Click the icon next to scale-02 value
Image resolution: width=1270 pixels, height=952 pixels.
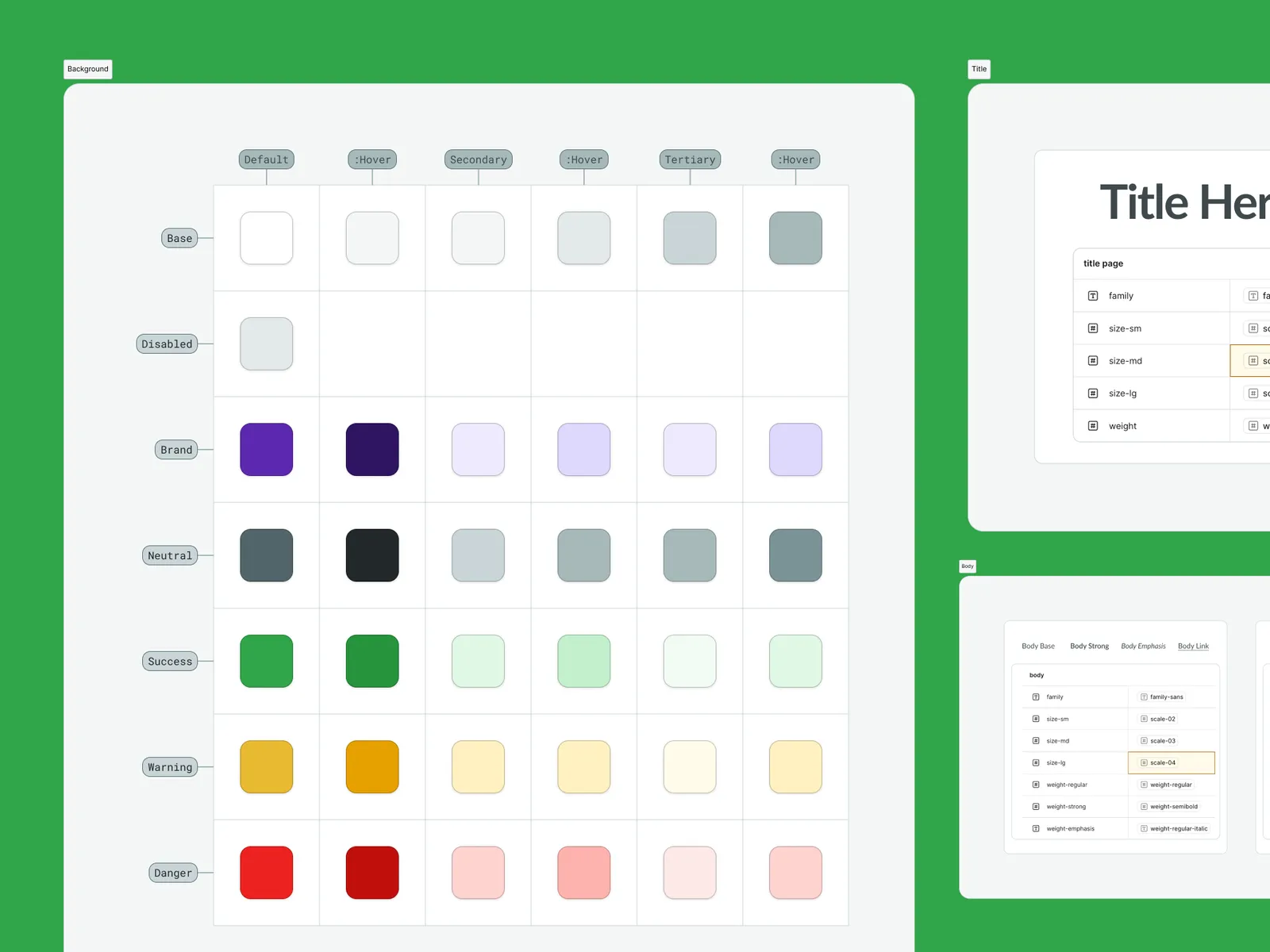[x=1144, y=719]
